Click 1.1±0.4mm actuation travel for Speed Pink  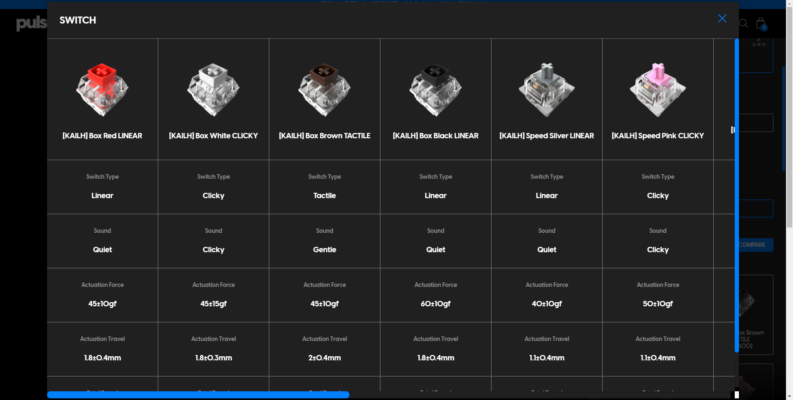[657, 358]
